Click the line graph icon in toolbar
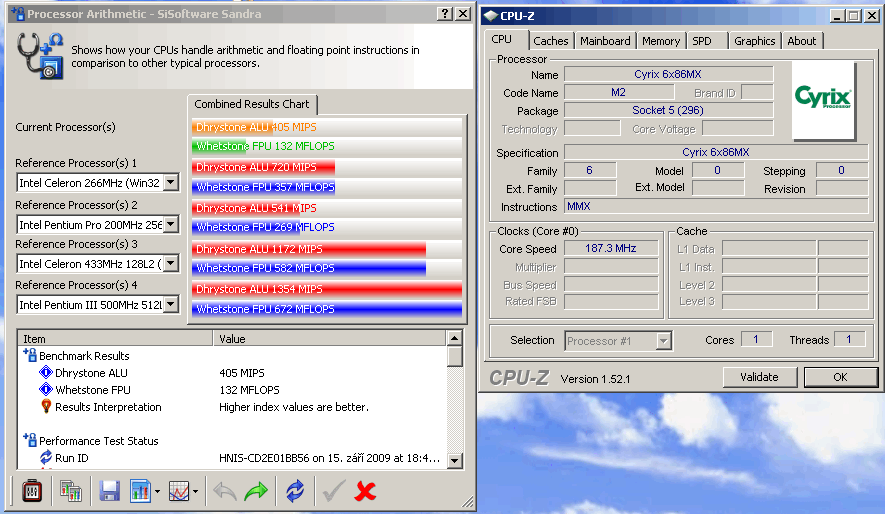 coord(179,491)
